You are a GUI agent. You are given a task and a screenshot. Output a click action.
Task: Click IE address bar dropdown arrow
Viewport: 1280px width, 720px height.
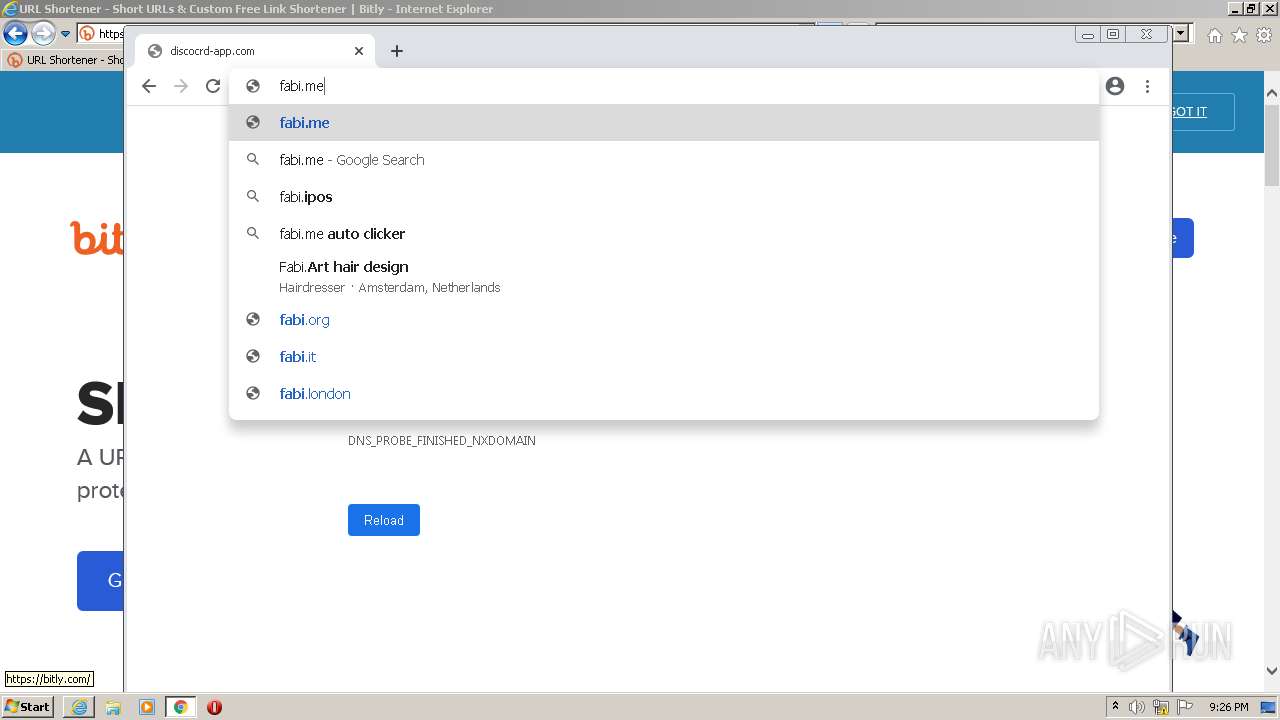1181,34
